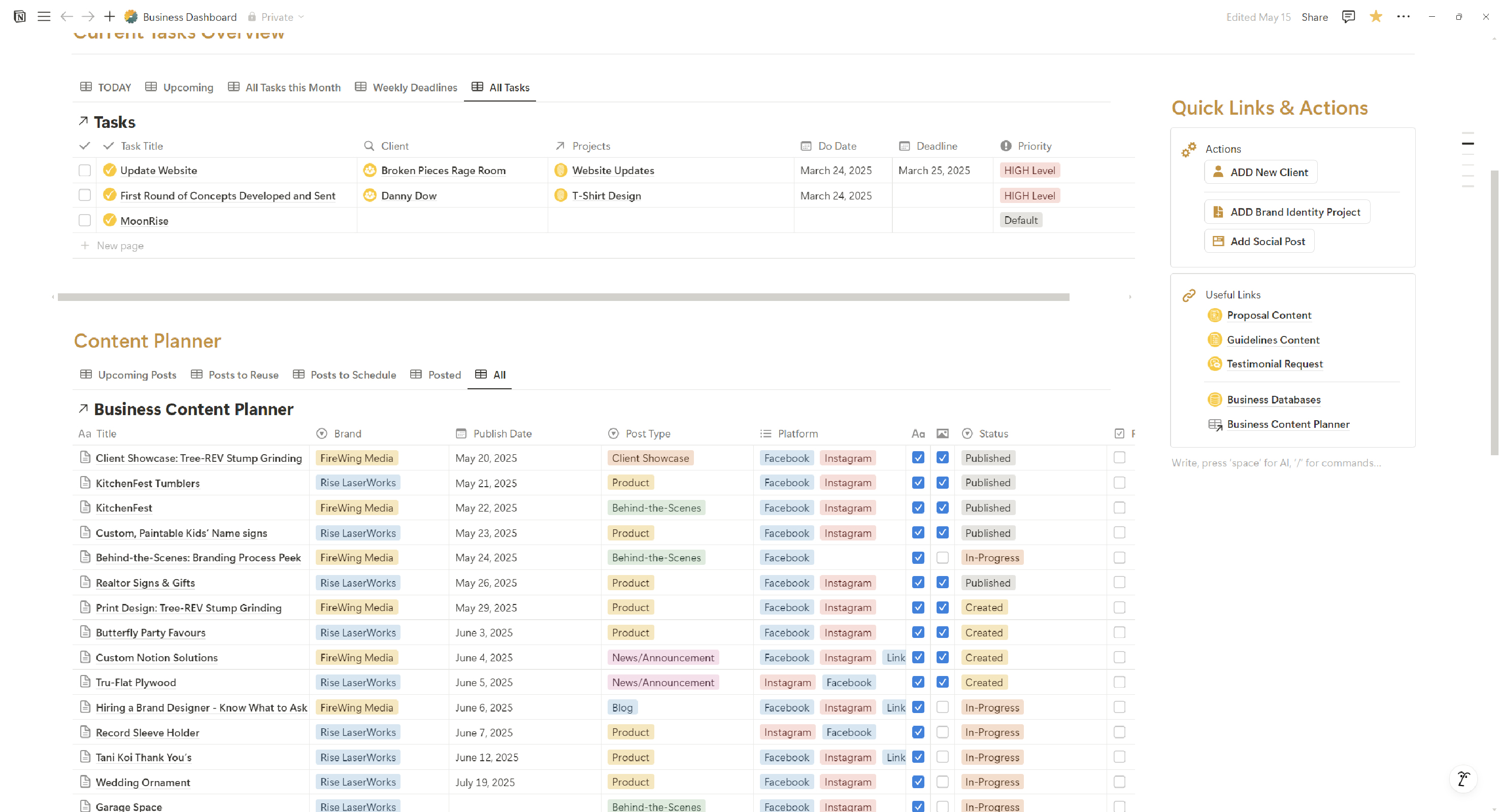The width and height of the screenshot is (1499, 812).
Task: Open Priority column header menu
Action: coord(1034,146)
